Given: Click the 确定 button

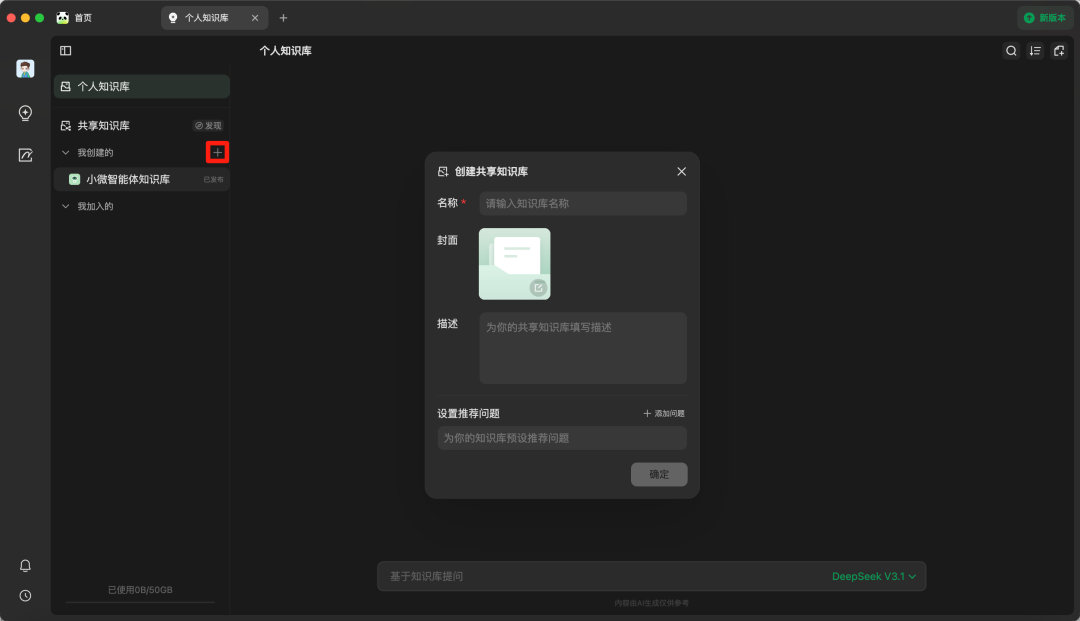Looking at the screenshot, I should pos(659,474).
